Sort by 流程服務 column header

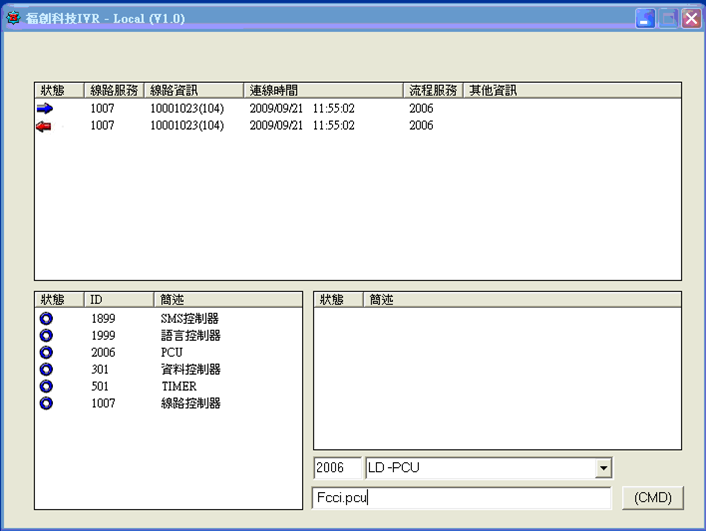pyautogui.click(x=433, y=91)
